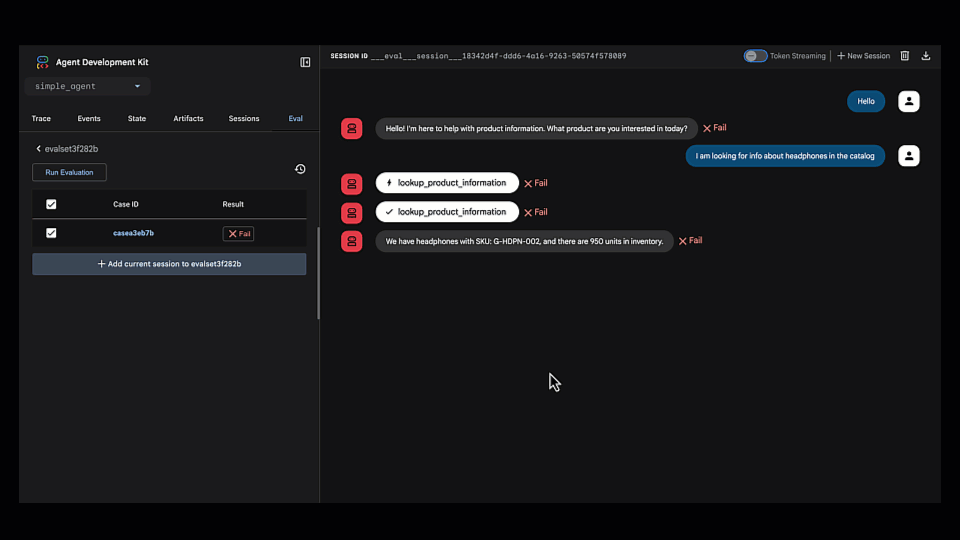Click the headphones catalog user message
The image size is (960, 540).
[x=785, y=156]
